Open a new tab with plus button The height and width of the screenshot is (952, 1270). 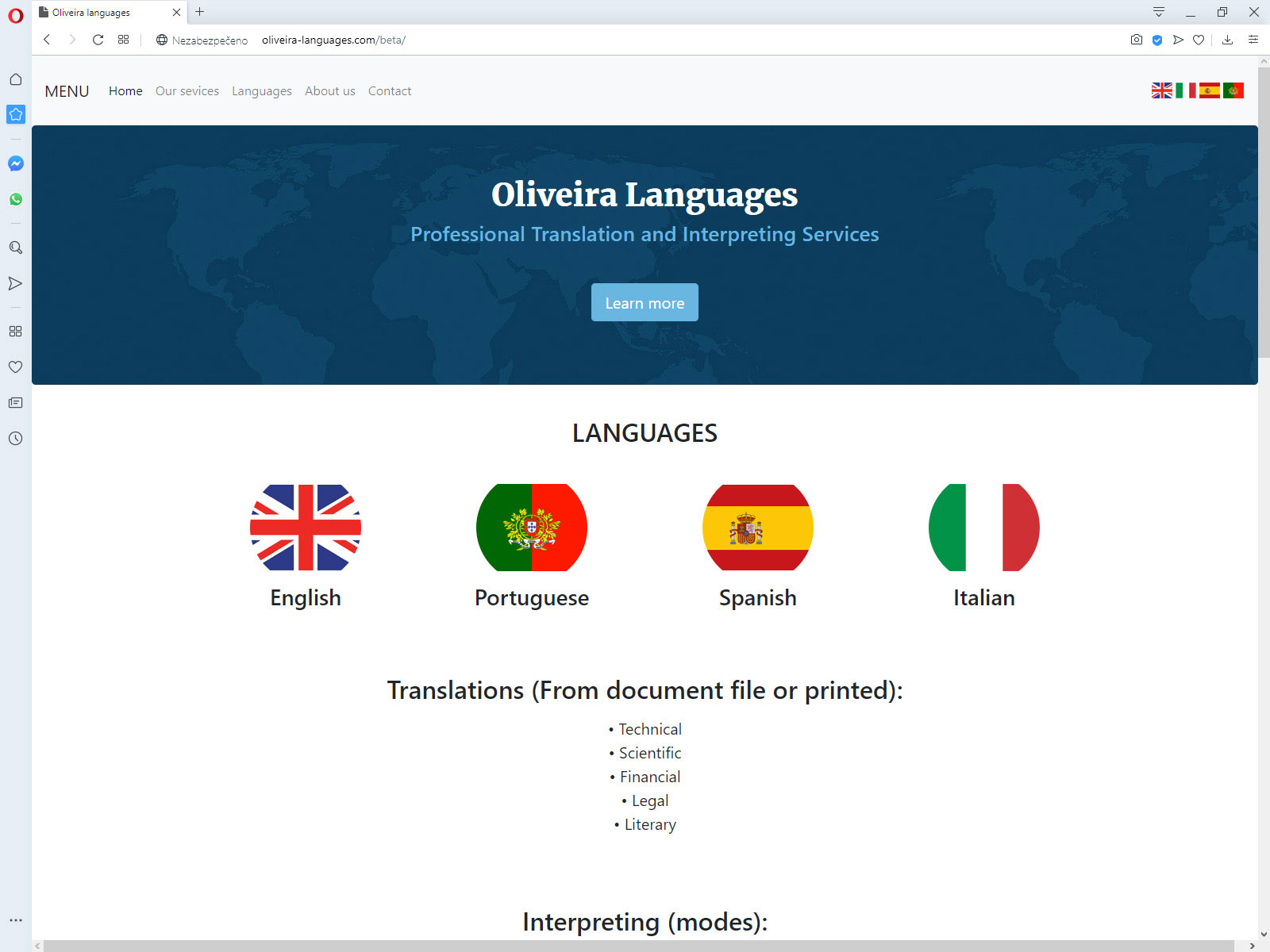pos(200,12)
